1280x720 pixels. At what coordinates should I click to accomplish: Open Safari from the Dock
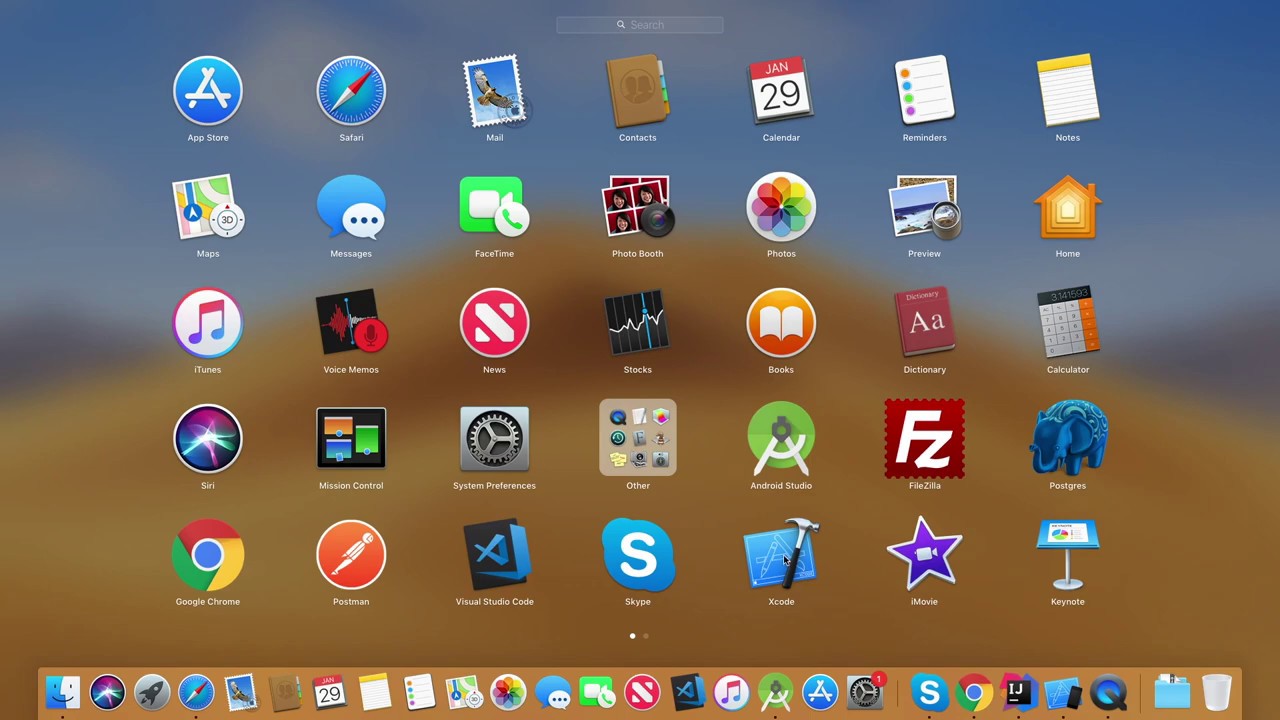coord(196,692)
